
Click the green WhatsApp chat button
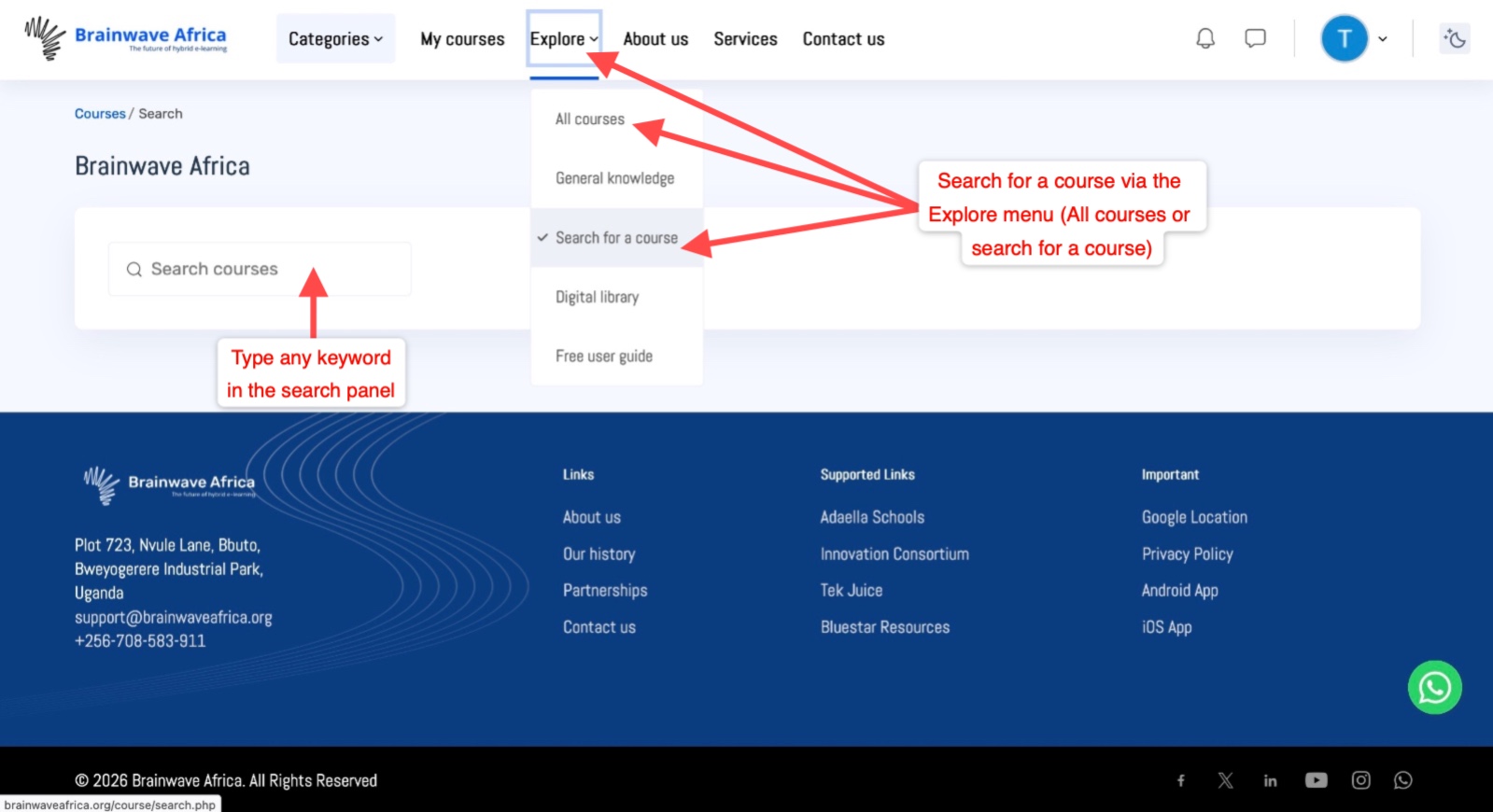coord(1434,688)
